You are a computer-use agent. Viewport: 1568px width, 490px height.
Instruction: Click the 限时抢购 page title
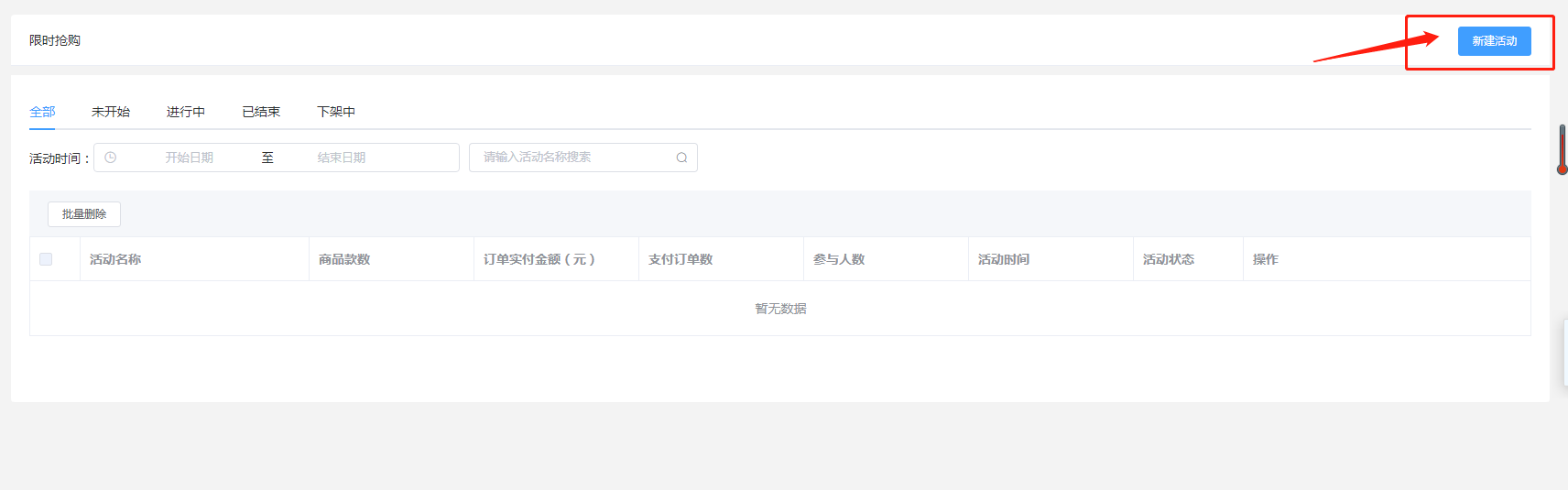pos(55,40)
